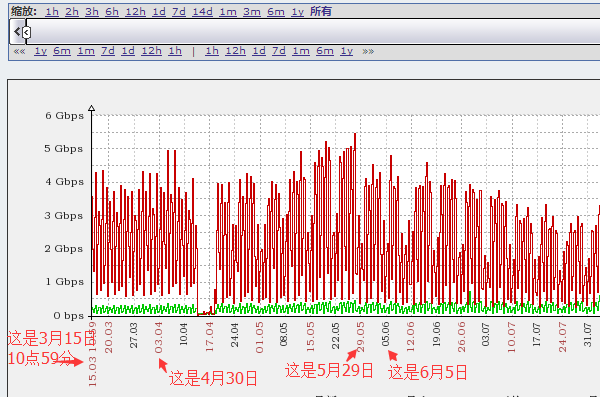Viewport: 600px width, 397px height.
Task: Click the 1 Gbps axis label
Action: pyautogui.click(x=64, y=281)
